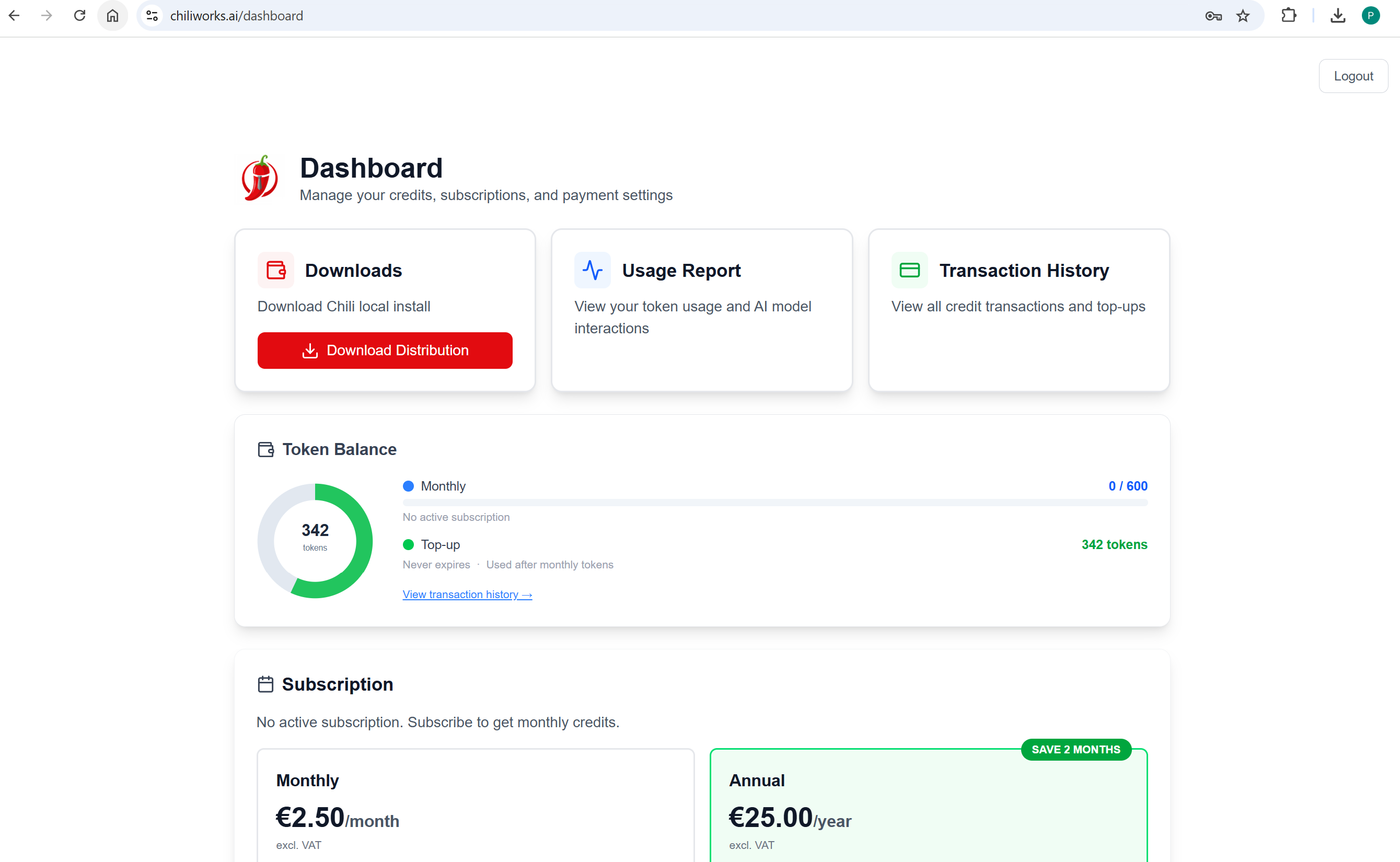
Task: Open the View transaction history link
Action: pos(467,594)
